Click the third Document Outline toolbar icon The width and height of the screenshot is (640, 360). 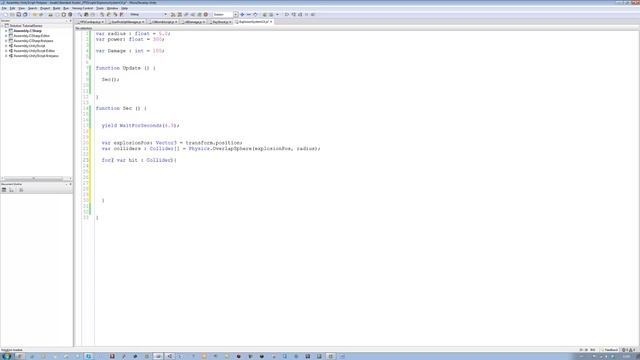pyautogui.click(x=21, y=190)
